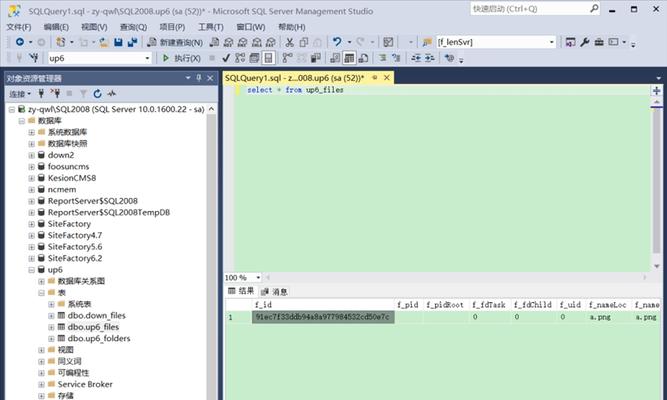Click the copy icon in the toolbar
This screenshot has width=667, height=400.
tap(304, 42)
